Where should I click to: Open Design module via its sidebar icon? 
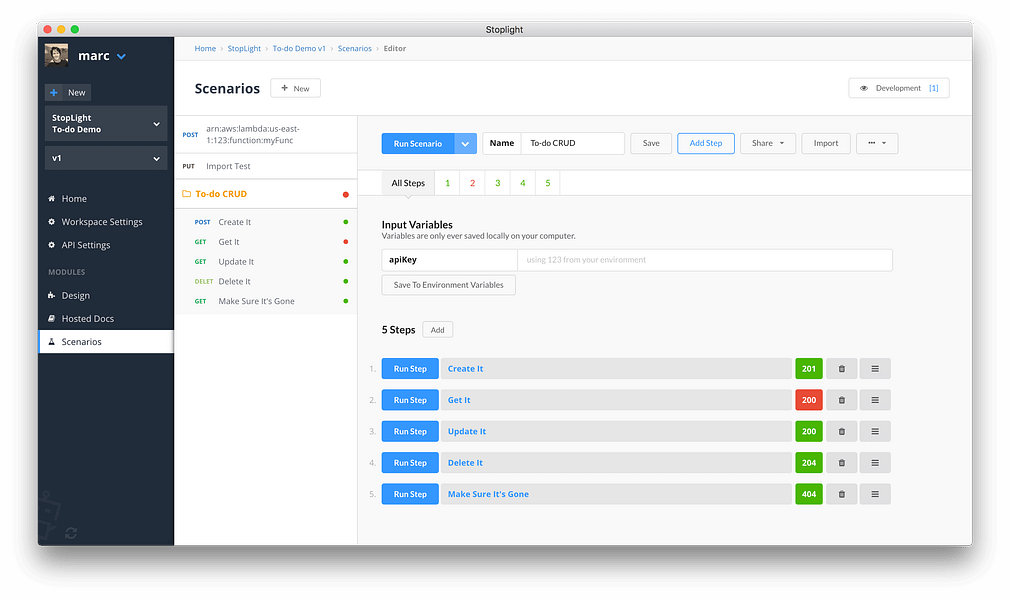click(x=52, y=296)
